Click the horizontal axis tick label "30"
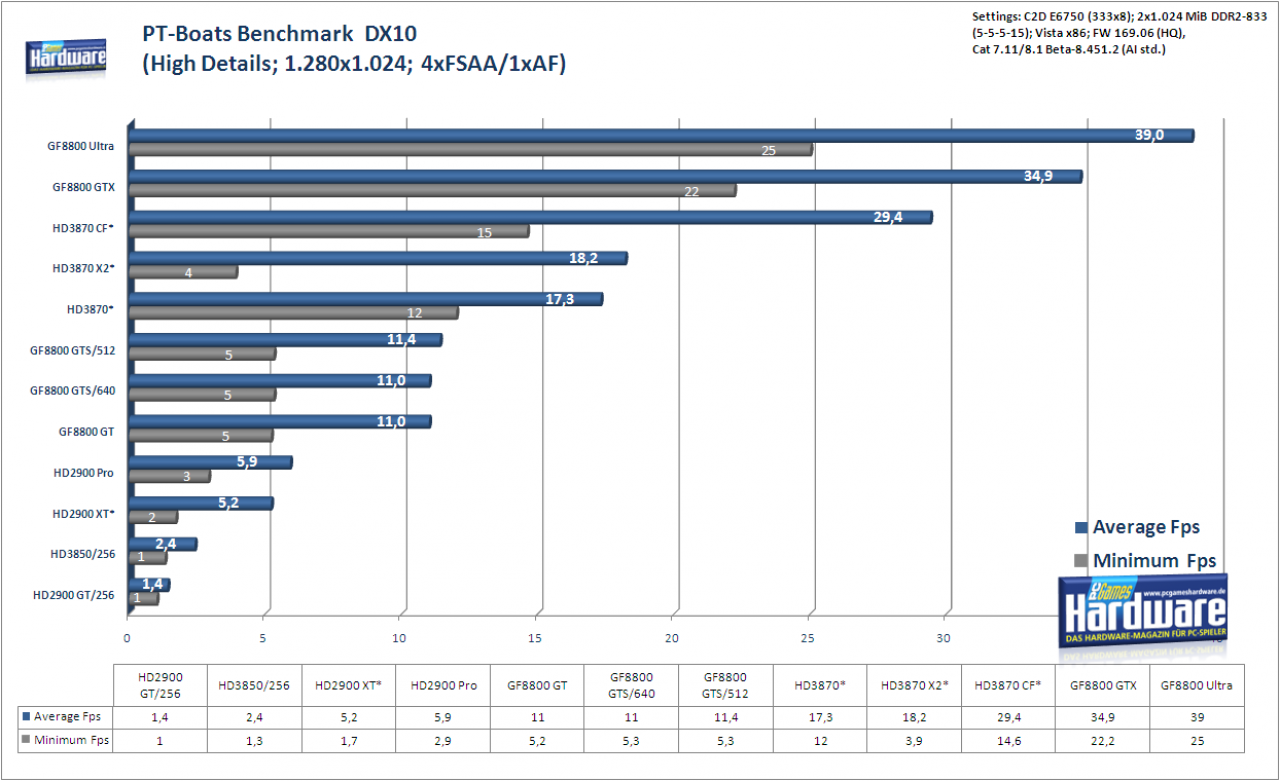Viewport: 1280px width, 781px height. 944,637
